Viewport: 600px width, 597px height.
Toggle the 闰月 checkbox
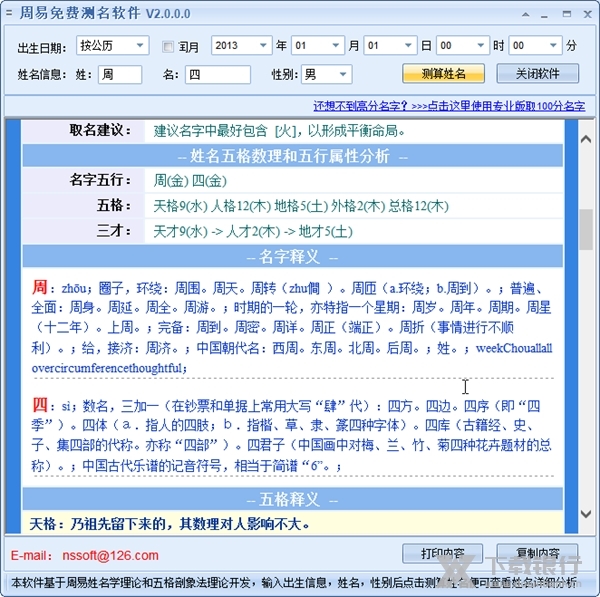pos(168,46)
